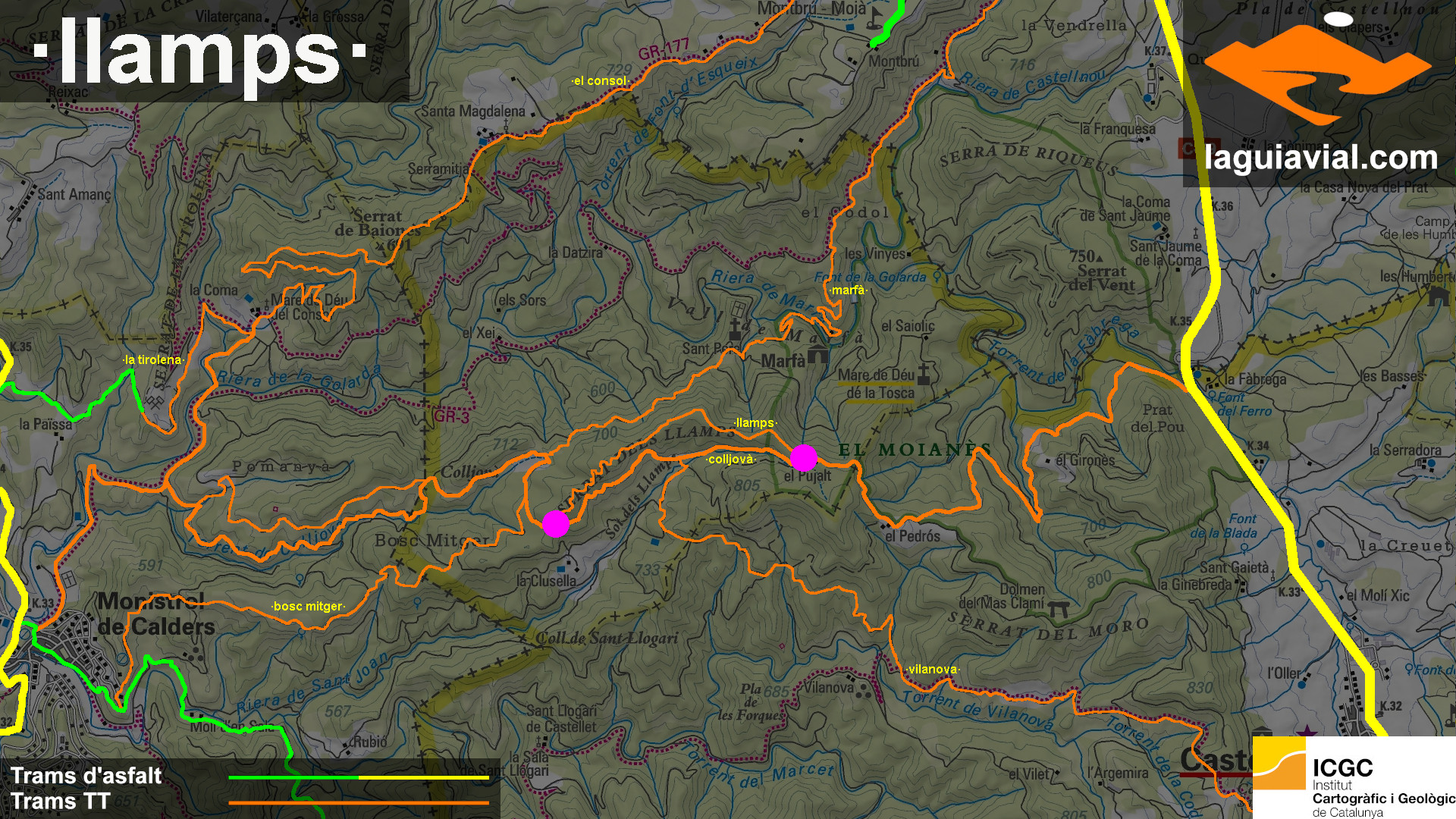Image resolution: width=1456 pixels, height=819 pixels.
Task: Click the cross at Mare de Déu de la Tosca
Action: click(x=923, y=373)
